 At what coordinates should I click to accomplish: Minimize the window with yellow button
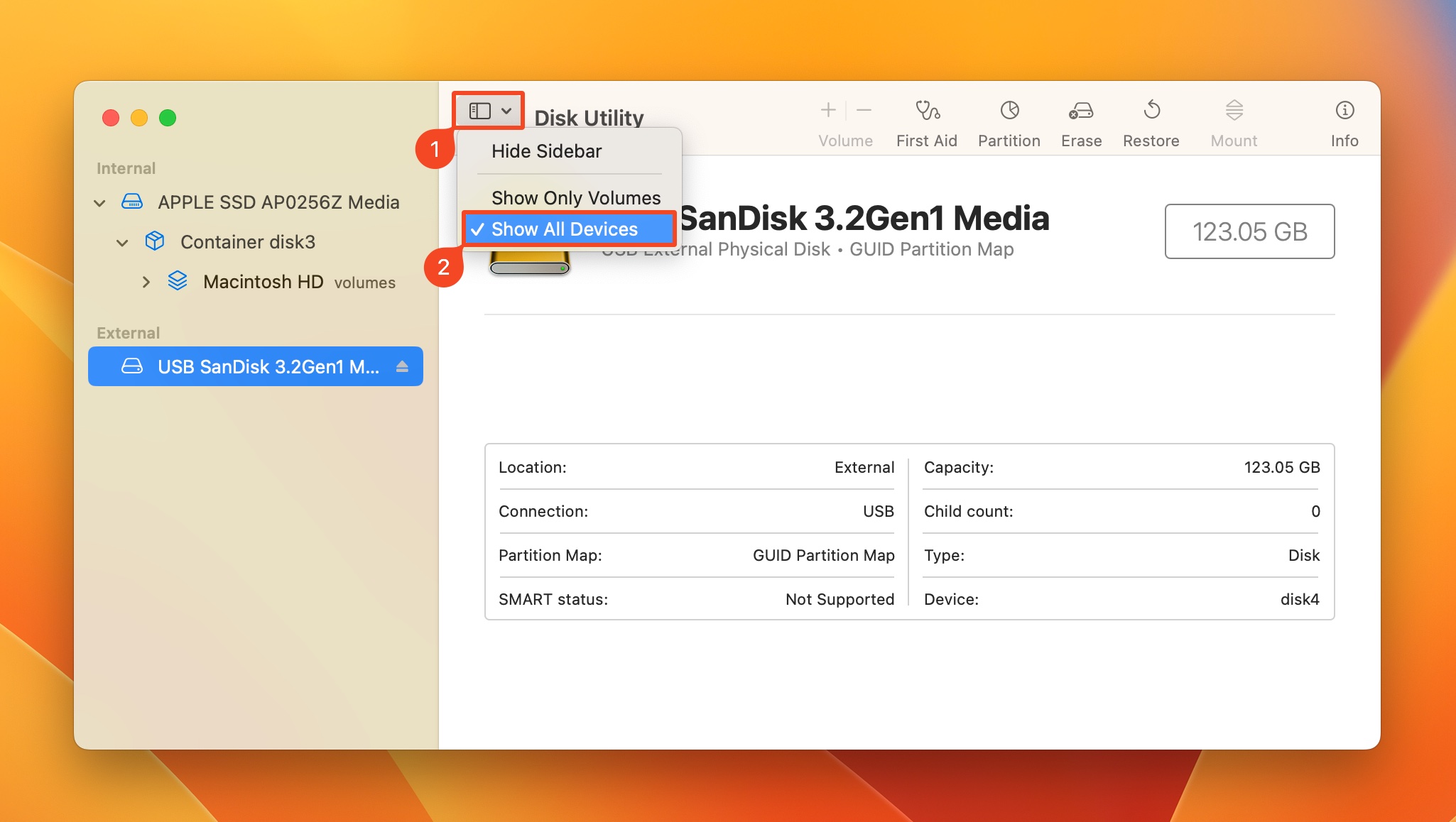tap(139, 118)
